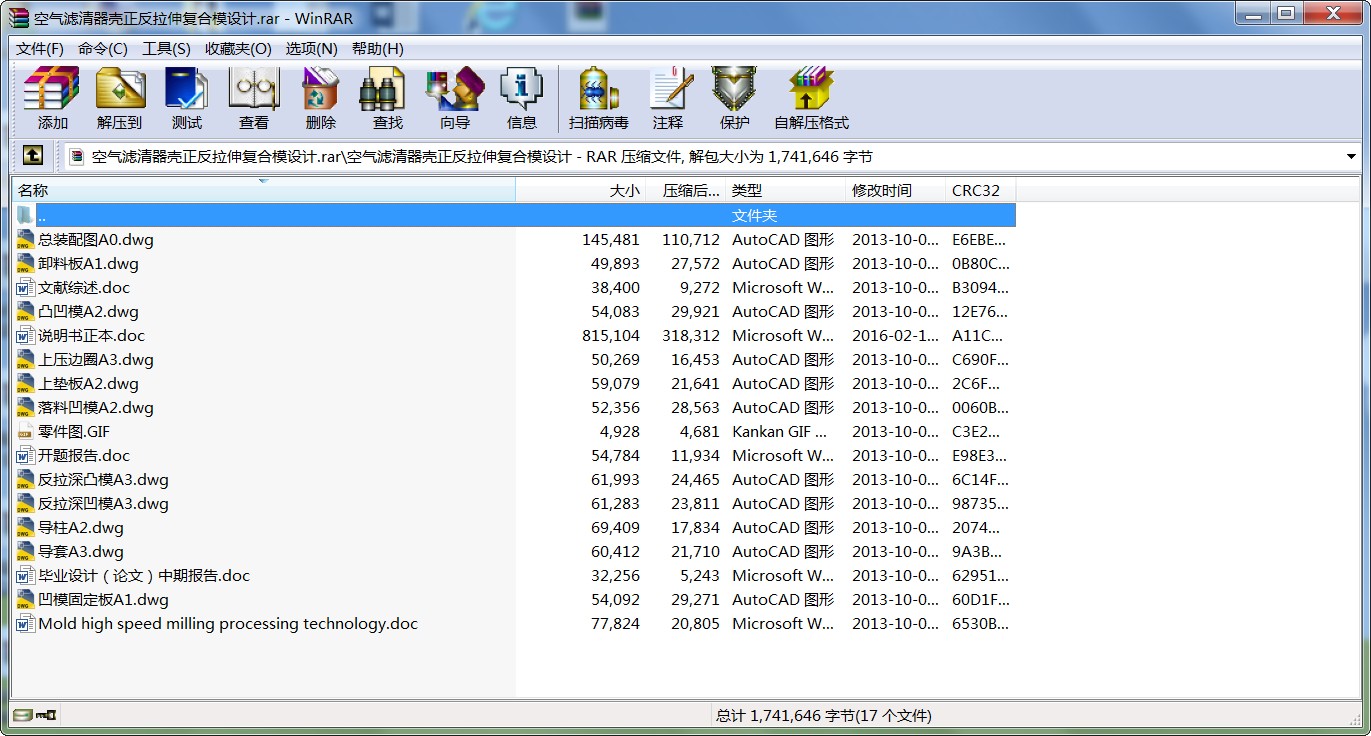Open the 查找 (Find) binoculars tool
The width and height of the screenshot is (1371, 736).
coord(388,98)
